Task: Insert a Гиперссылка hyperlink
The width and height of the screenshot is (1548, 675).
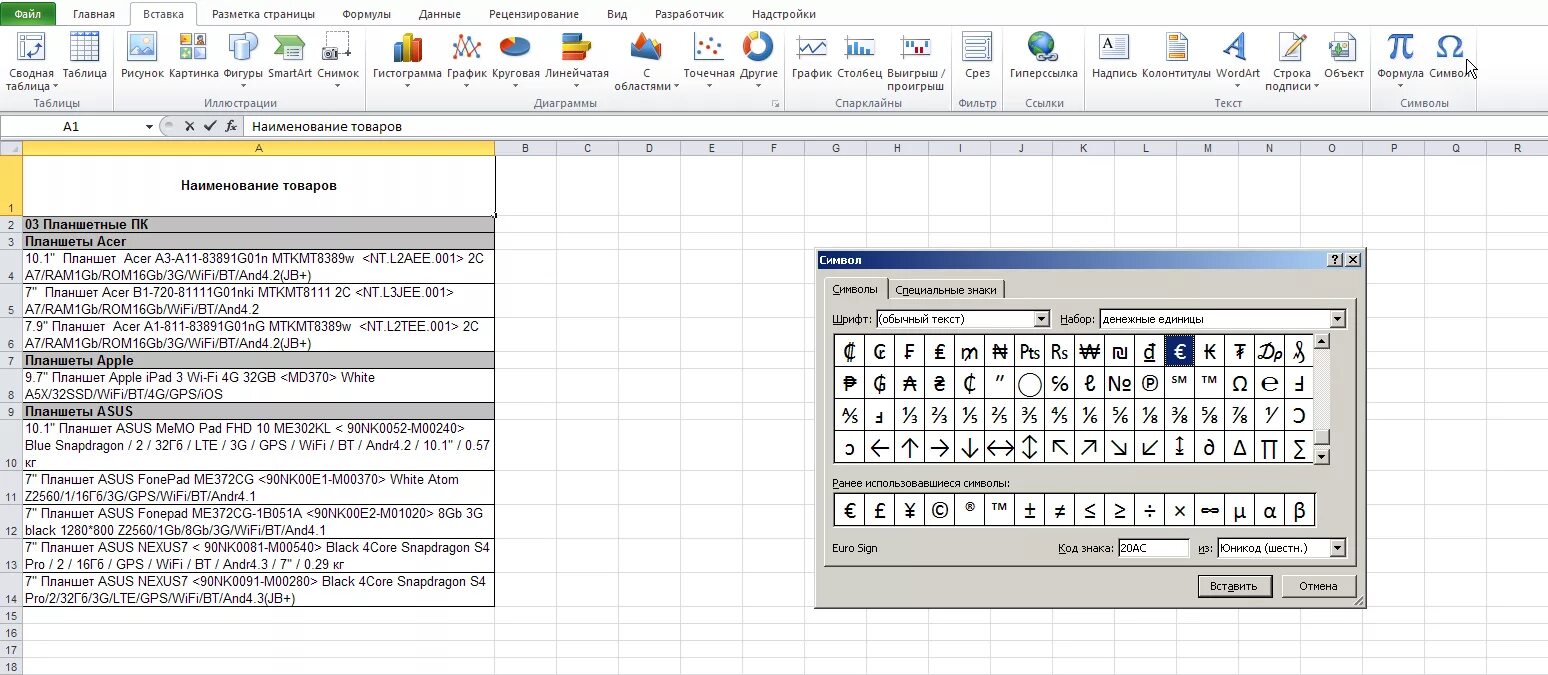Action: tap(1043, 56)
